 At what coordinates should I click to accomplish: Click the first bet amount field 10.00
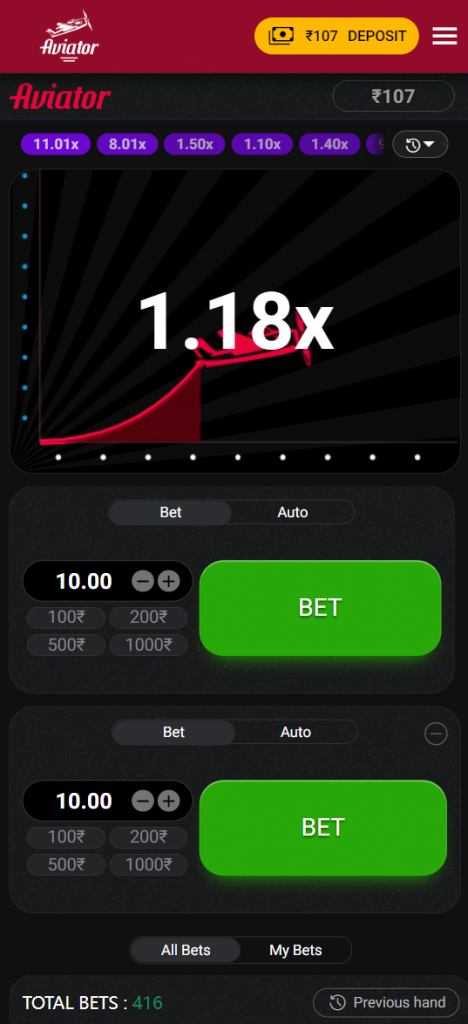click(x=84, y=581)
